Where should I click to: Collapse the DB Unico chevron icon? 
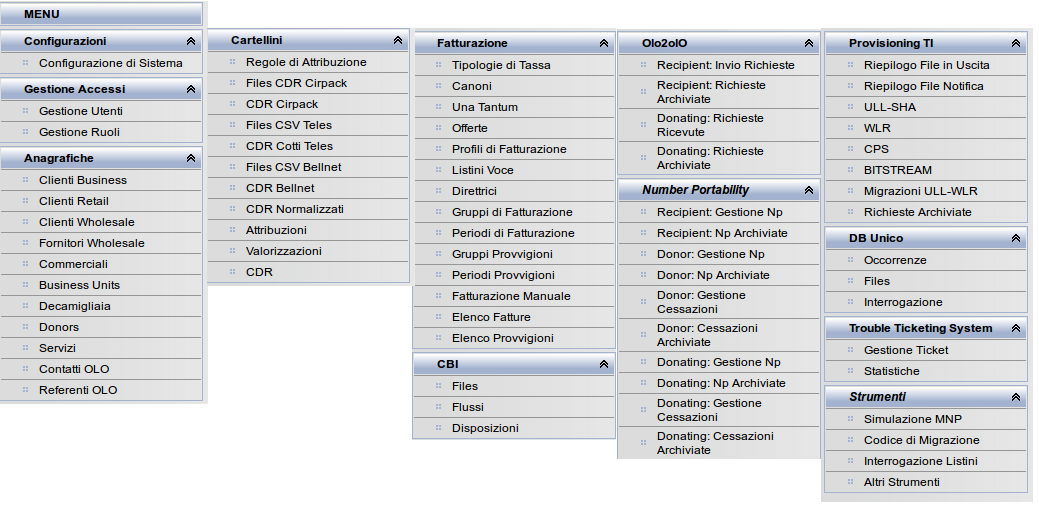click(x=1016, y=238)
